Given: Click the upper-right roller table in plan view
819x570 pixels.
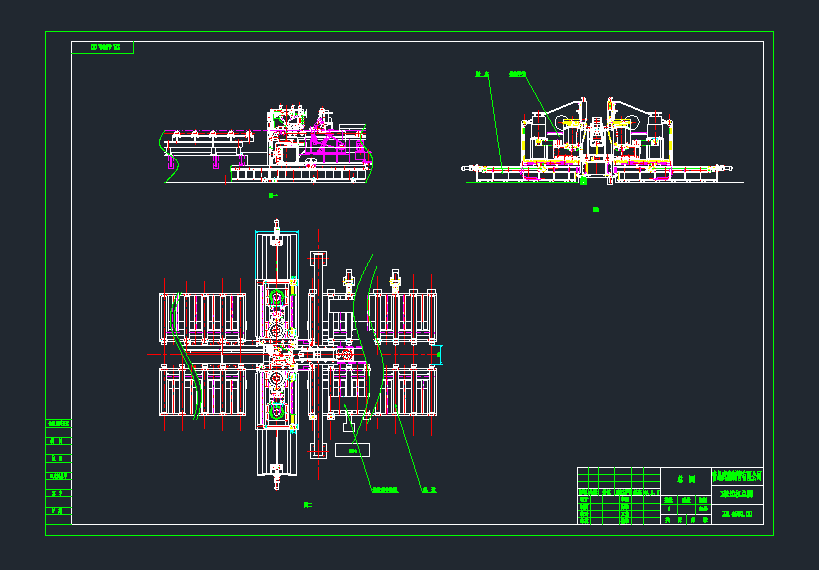Looking at the screenshot, I should click(404, 317).
